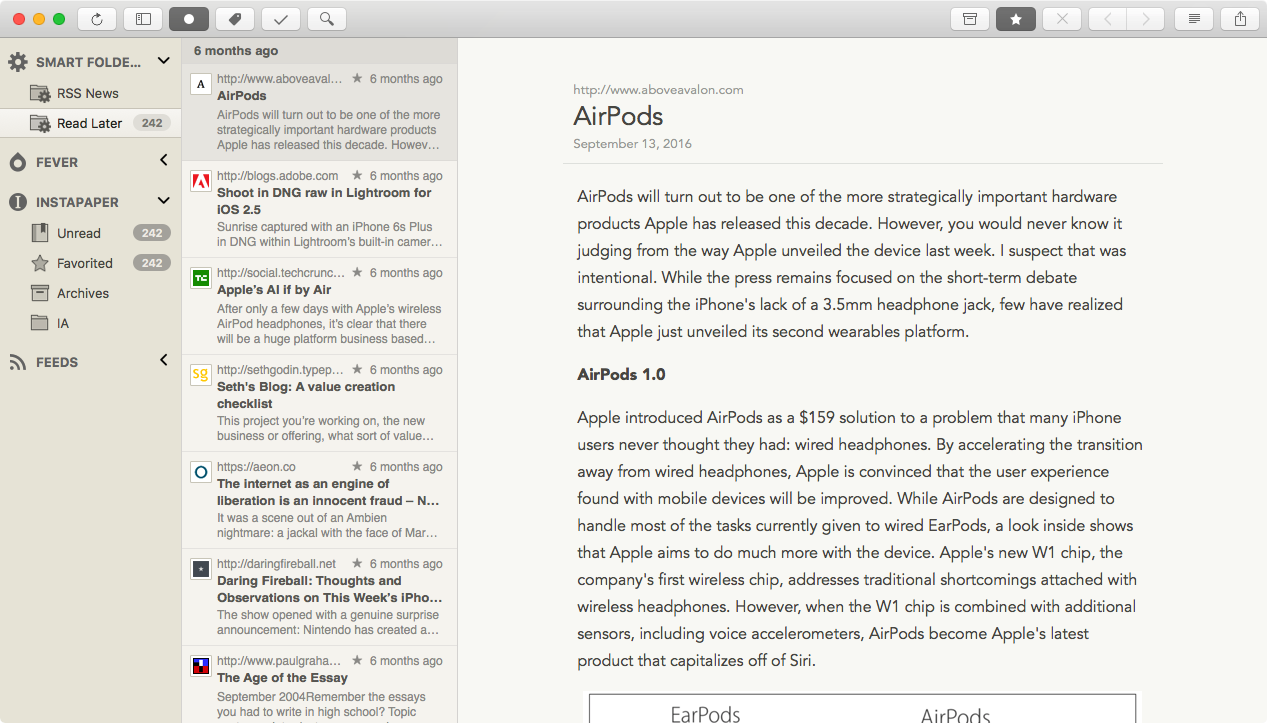Click the blogs.adobe.com source URL
Screen dimensions: 1267x723
[278, 176]
